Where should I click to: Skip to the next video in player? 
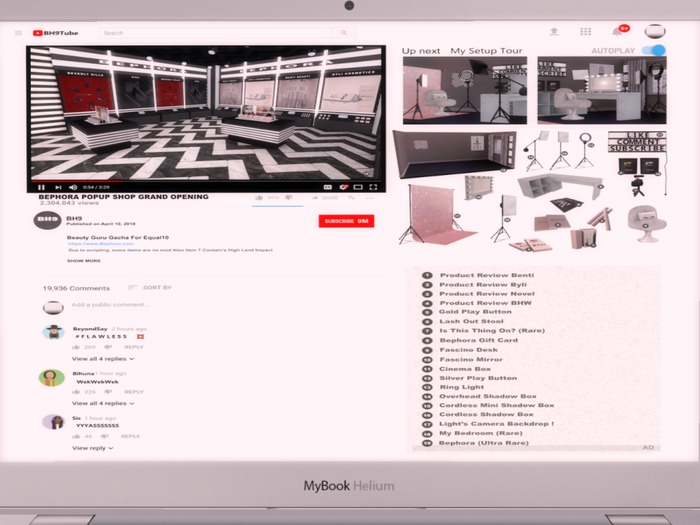tap(58, 188)
